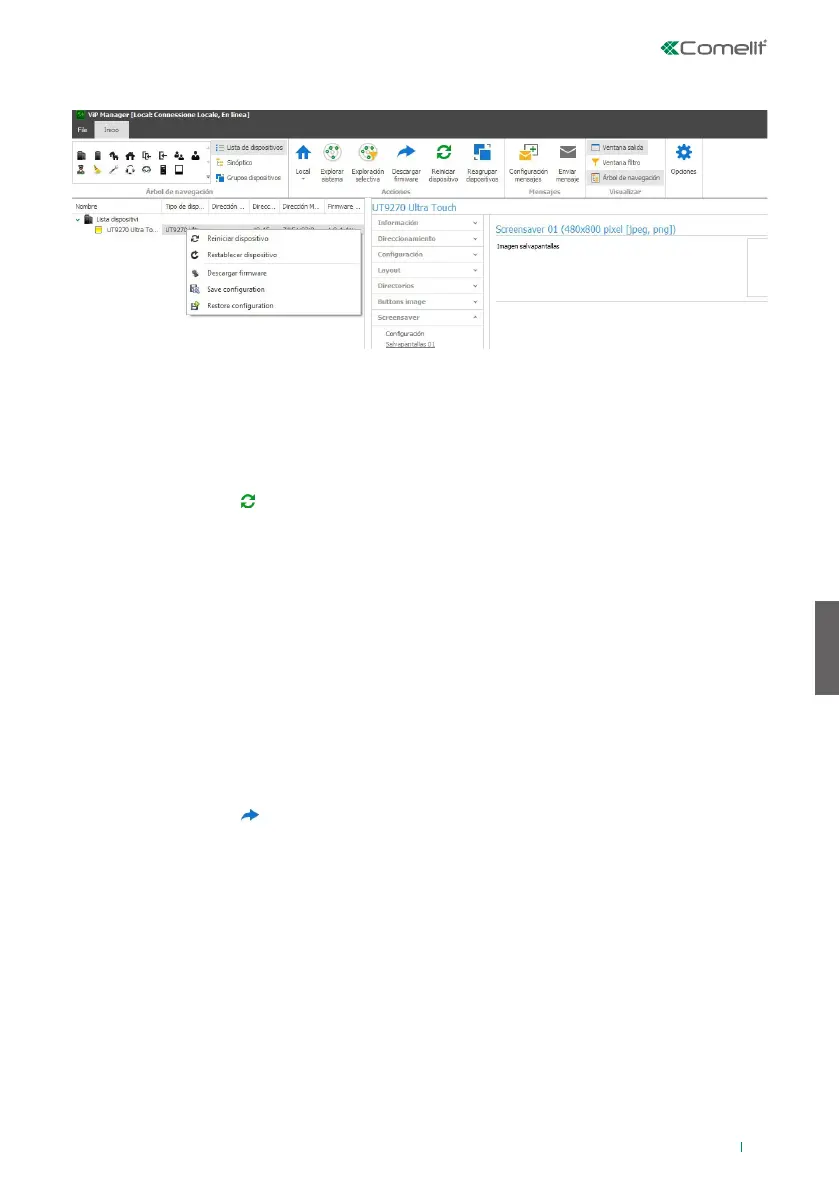This screenshot has height=1191, width=839.
Task: Choose Reiniciar dispositivo in context menu
Action: coord(273,239)
